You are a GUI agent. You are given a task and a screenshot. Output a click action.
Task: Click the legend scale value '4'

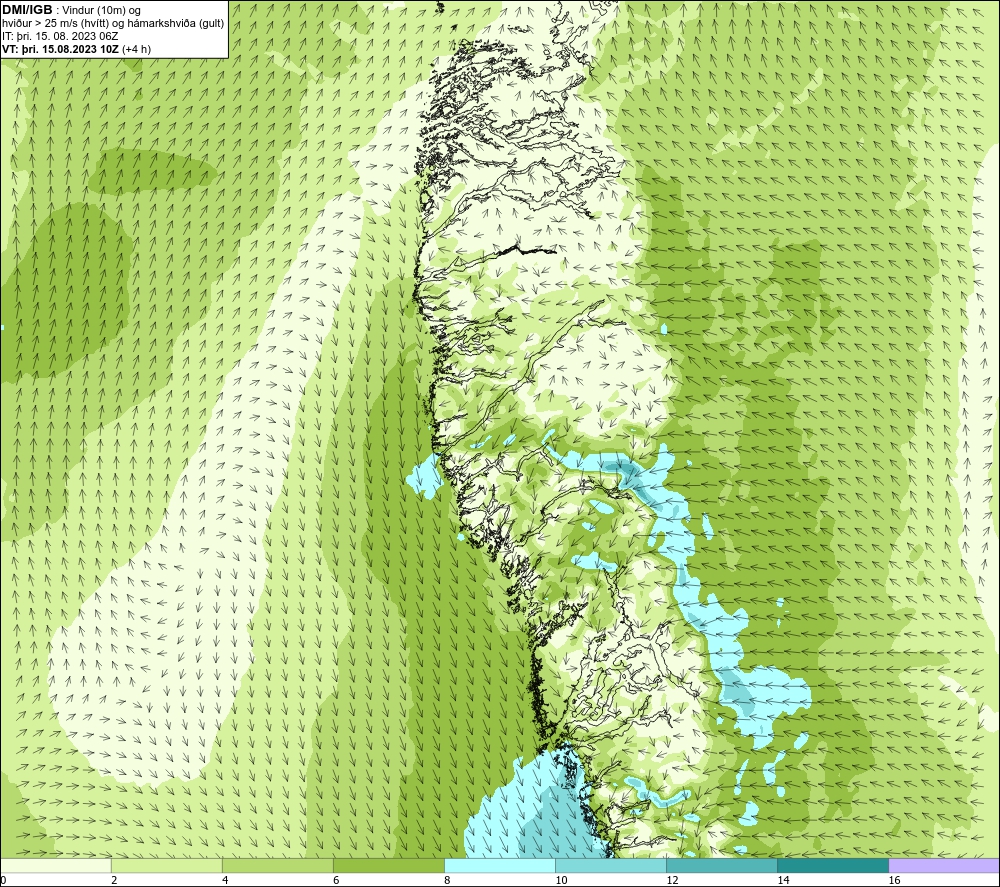[225, 880]
